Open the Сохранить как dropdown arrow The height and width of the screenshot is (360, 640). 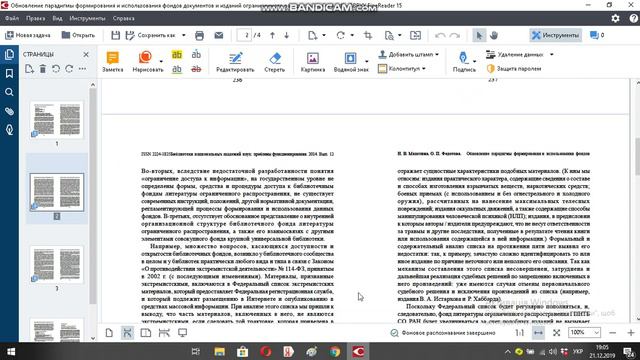point(184,36)
